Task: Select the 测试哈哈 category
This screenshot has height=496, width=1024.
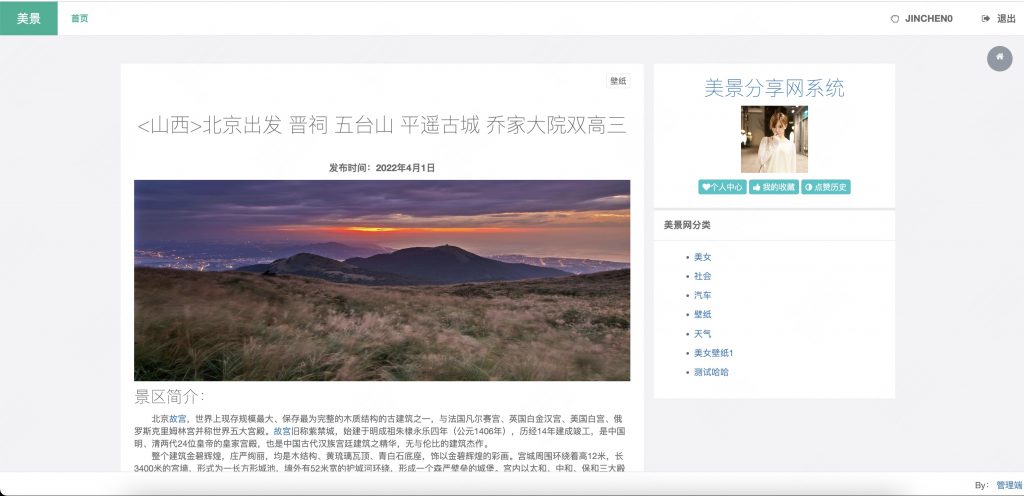Action: [x=711, y=372]
